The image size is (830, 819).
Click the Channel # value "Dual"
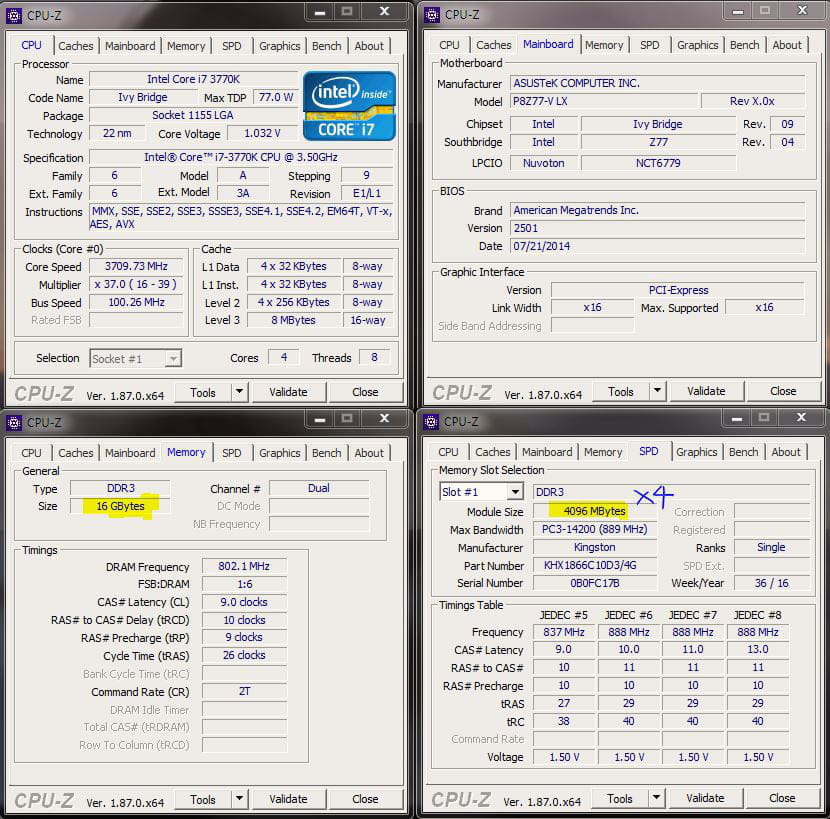(x=319, y=488)
